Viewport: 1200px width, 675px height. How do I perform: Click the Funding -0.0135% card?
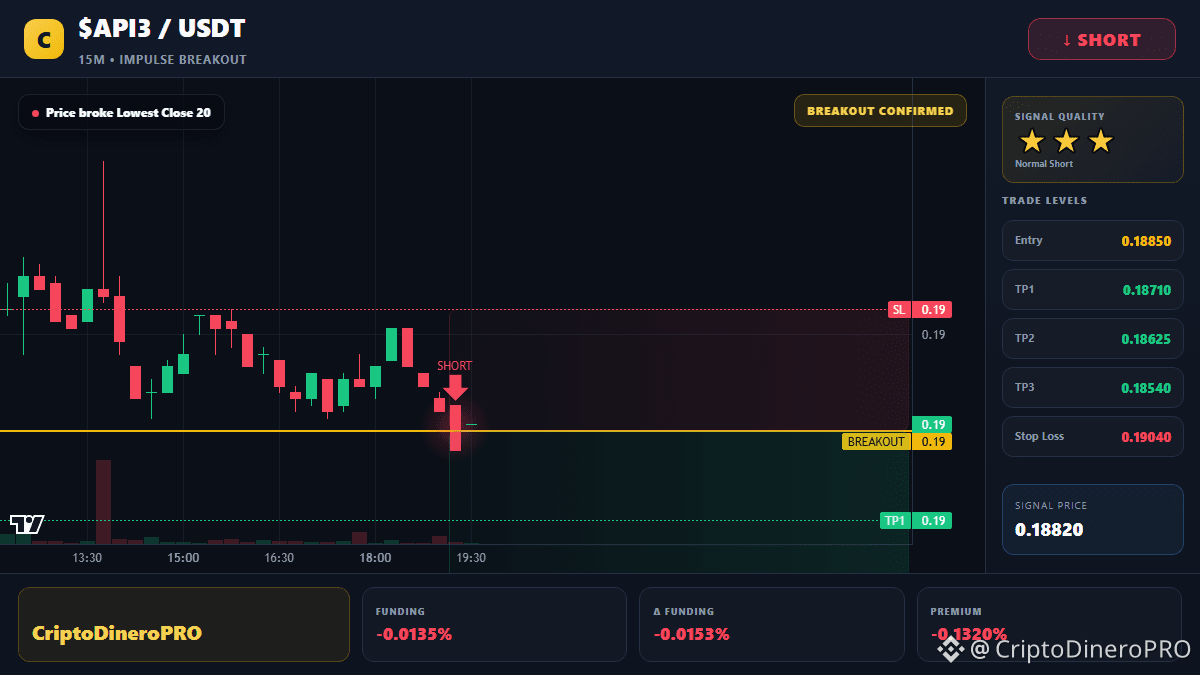pos(494,624)
